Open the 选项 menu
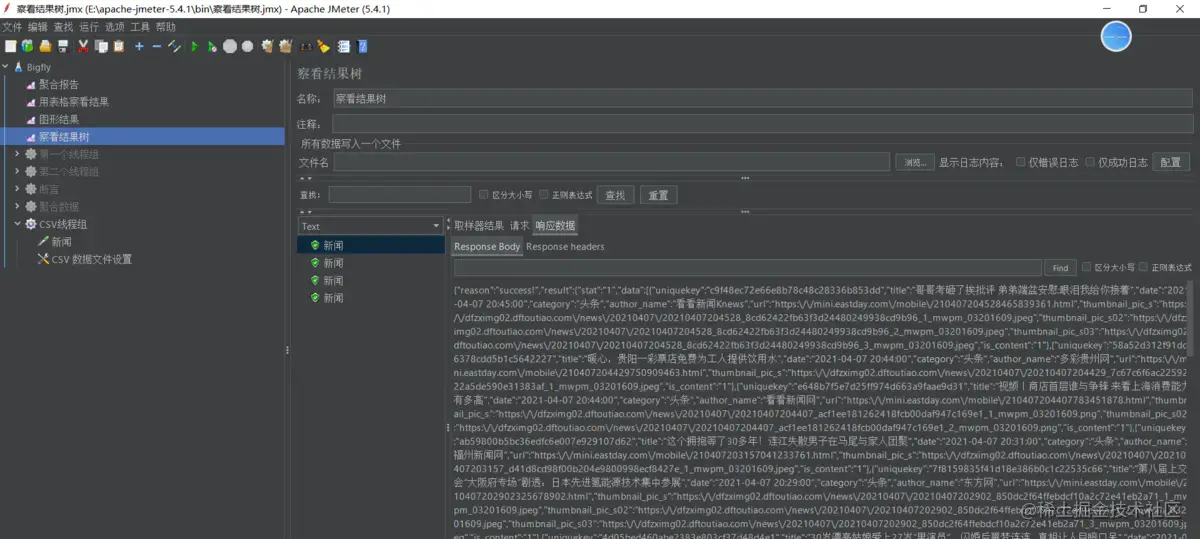The width and height of the screenshot is (1200, 539). [116, 27]
